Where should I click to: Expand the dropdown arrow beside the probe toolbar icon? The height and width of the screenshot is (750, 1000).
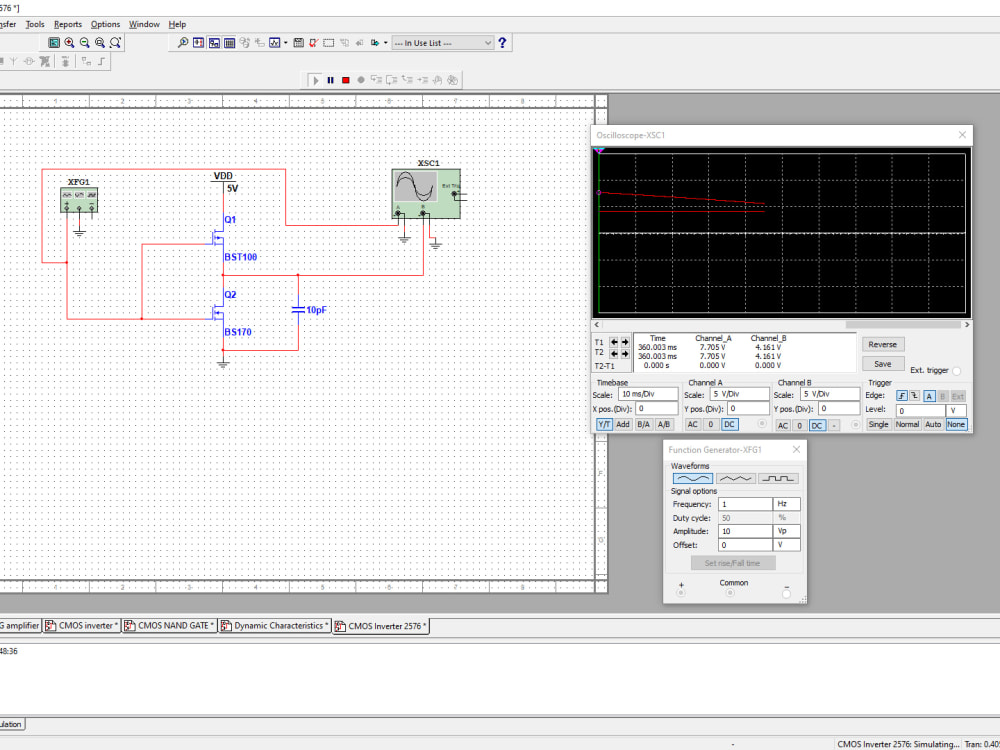(385, 43)
